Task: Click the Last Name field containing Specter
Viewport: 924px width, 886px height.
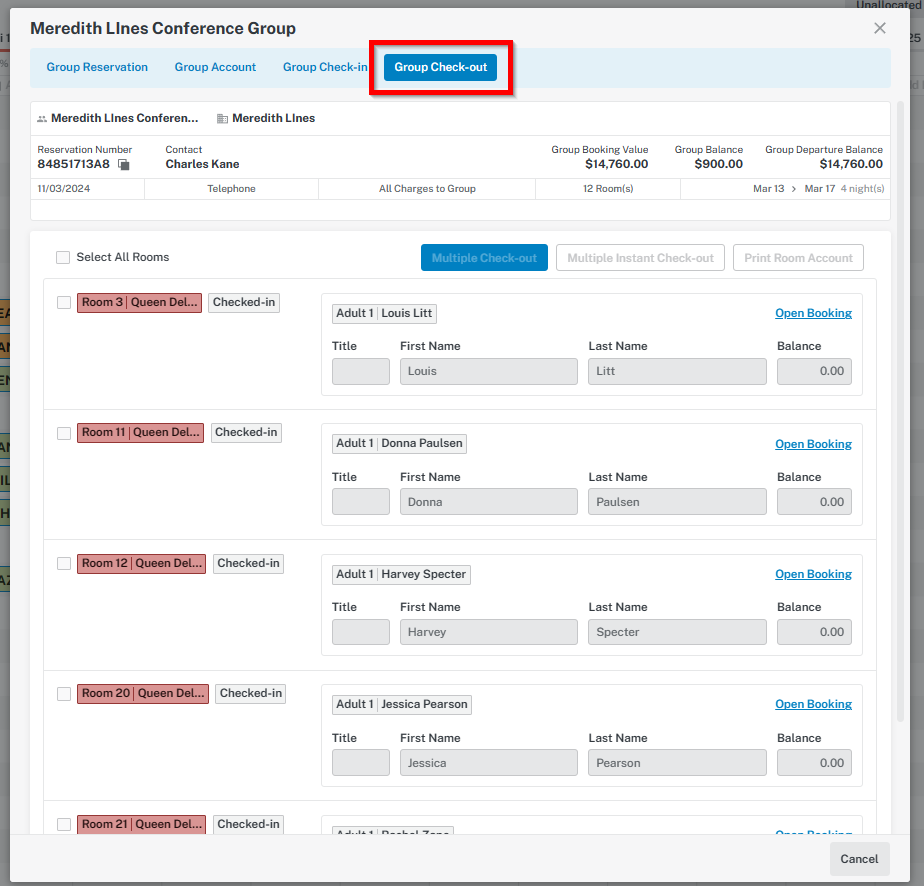Action: pos(677,632)
